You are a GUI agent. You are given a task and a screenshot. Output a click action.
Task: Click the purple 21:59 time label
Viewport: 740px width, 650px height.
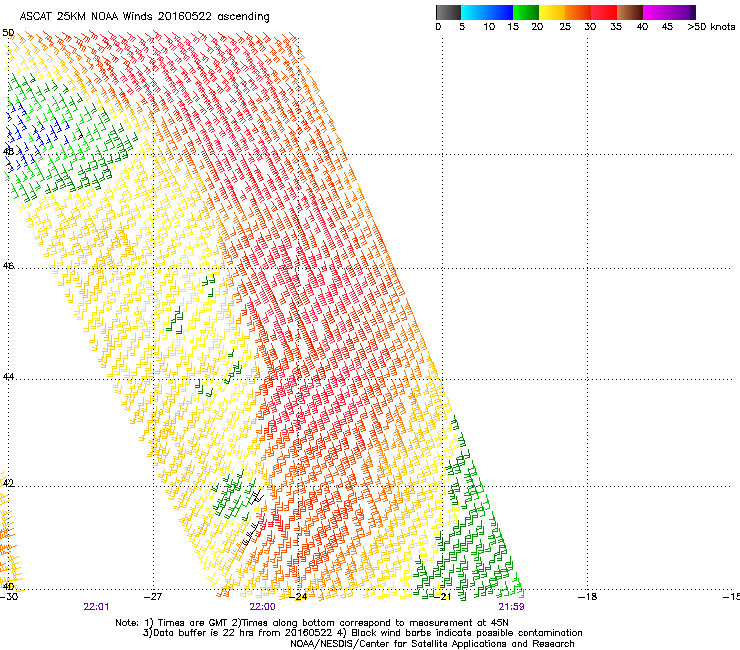(511, 607)
